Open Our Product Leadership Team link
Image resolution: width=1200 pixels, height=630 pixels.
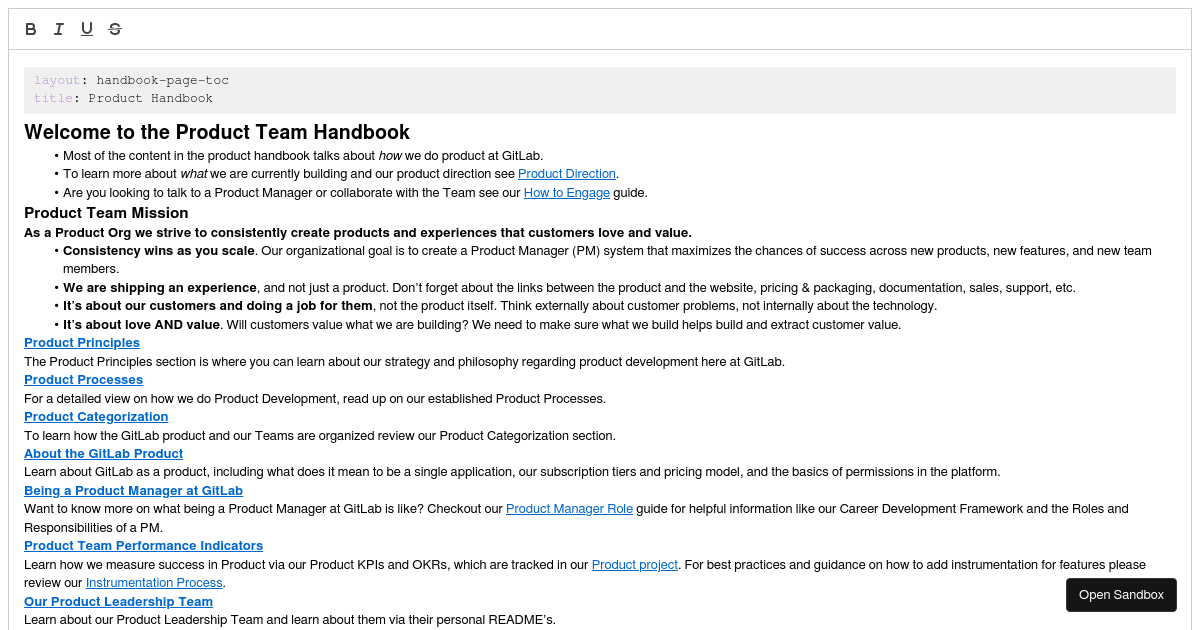click(x=118, y=601)
